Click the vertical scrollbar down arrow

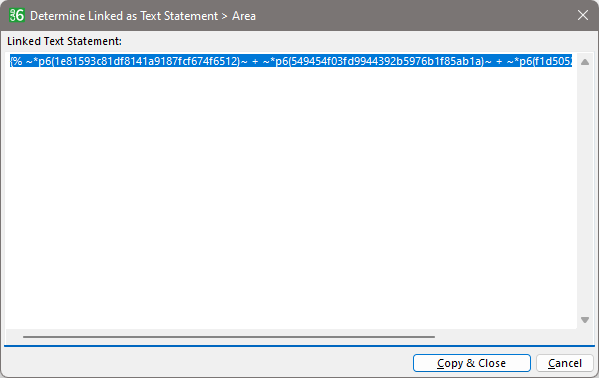[584, 320]
